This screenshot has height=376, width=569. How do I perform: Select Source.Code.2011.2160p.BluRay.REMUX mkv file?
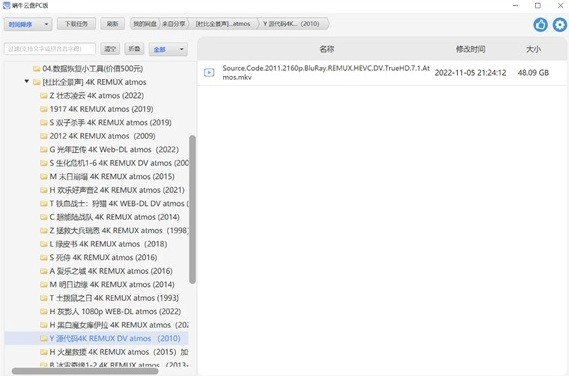pyautogui.click(x=382, y=73)
